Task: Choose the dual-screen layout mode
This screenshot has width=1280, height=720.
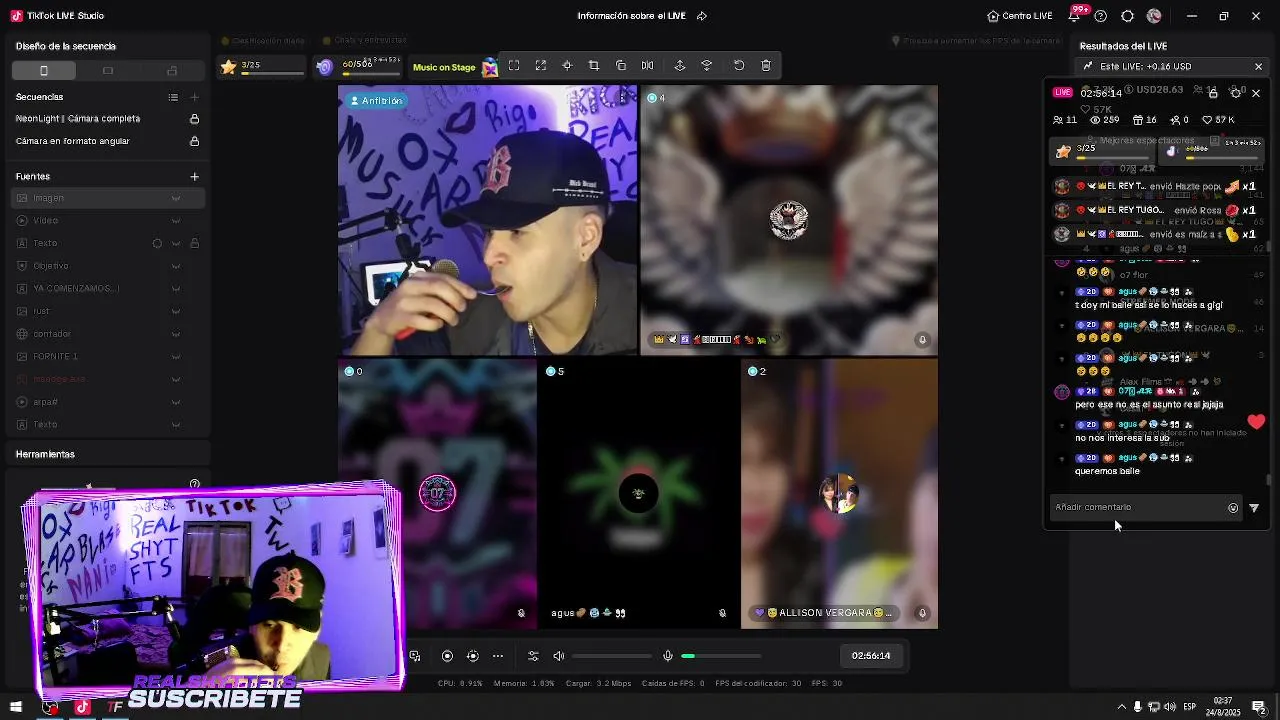Action: point(172,71)
